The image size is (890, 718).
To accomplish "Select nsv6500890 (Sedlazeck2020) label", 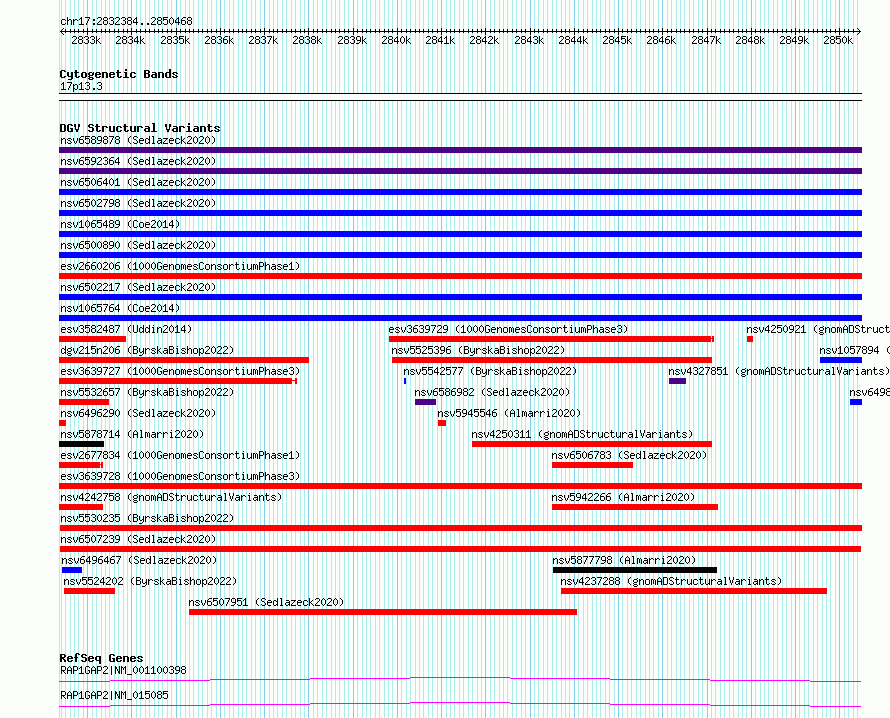I will [138, 245].
